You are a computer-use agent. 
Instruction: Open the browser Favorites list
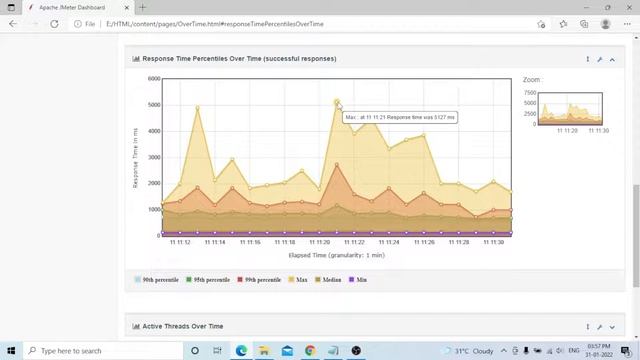tap(563, 24)
